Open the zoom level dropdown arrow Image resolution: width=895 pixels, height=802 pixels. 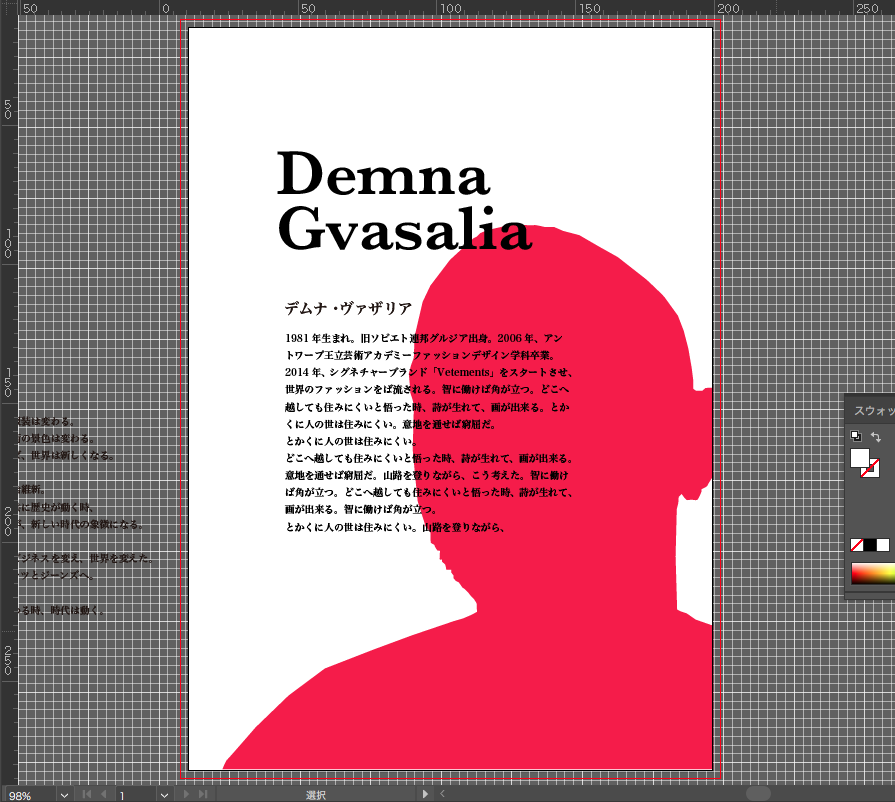(64, 795)
